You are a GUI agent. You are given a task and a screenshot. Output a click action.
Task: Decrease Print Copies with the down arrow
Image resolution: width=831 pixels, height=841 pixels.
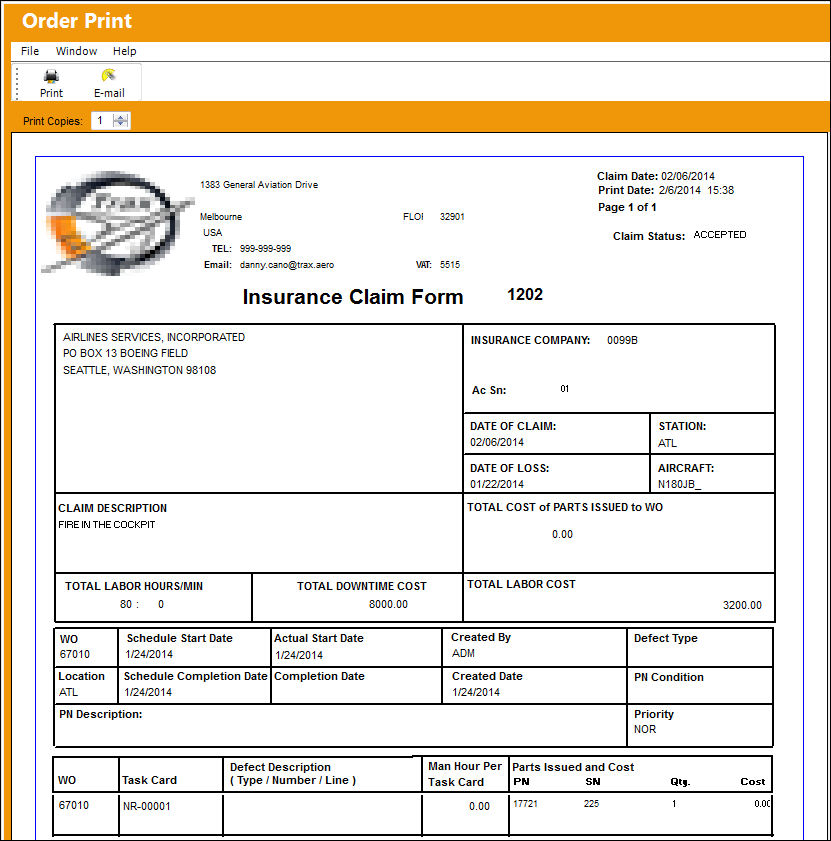click(x=121, y=124)
